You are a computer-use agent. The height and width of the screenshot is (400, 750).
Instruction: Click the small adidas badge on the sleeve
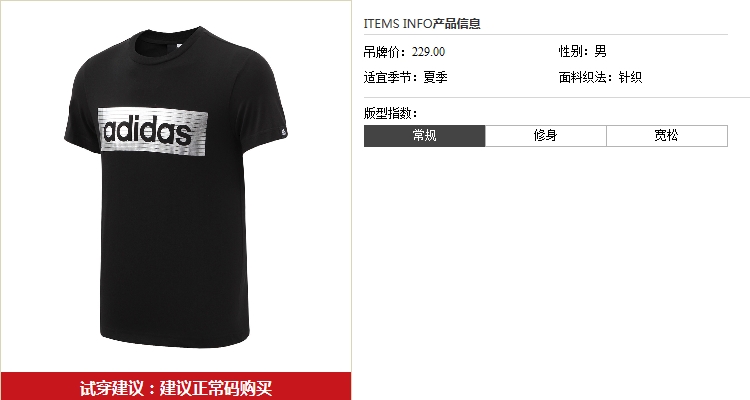(283, 132)
